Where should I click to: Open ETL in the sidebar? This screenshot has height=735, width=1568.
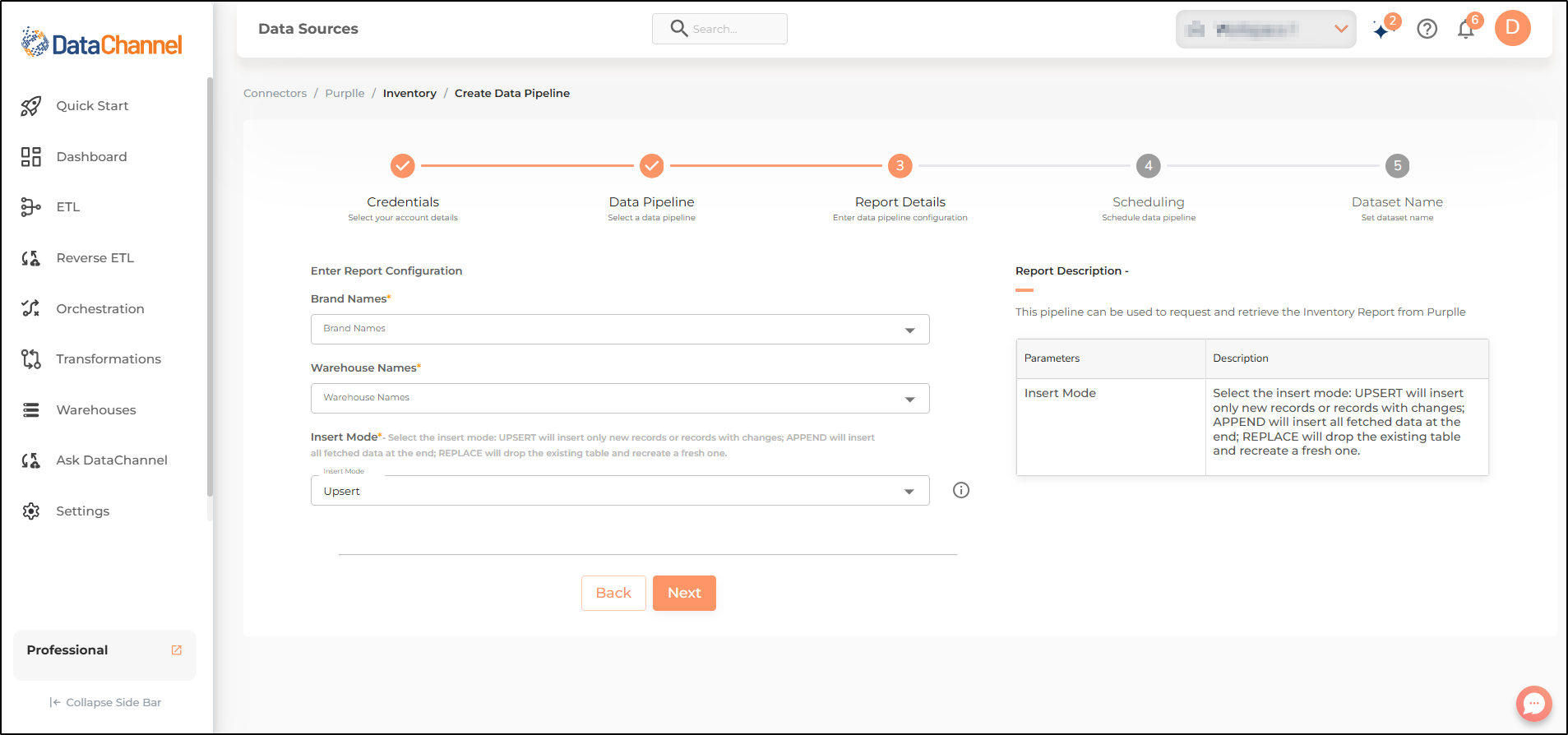pyautogui.click(x=68, y=207)
